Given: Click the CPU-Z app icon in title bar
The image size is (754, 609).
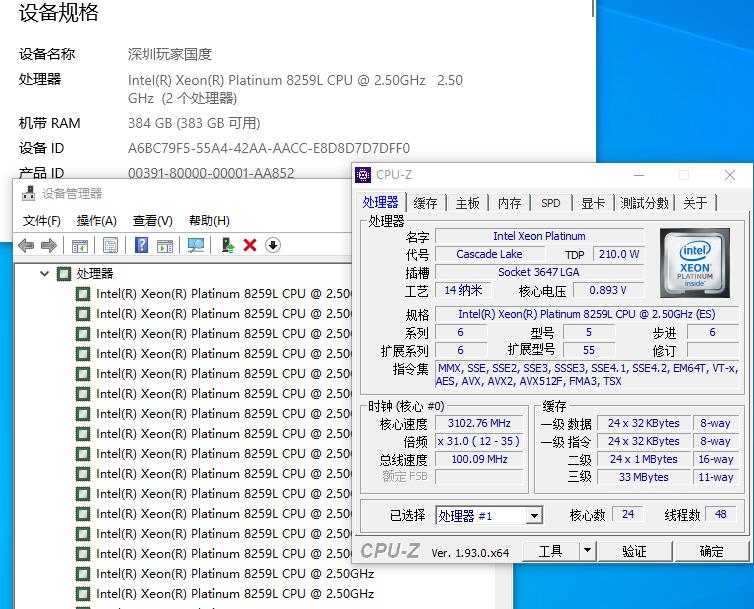Looking at the screenshot, I should 363,175.
